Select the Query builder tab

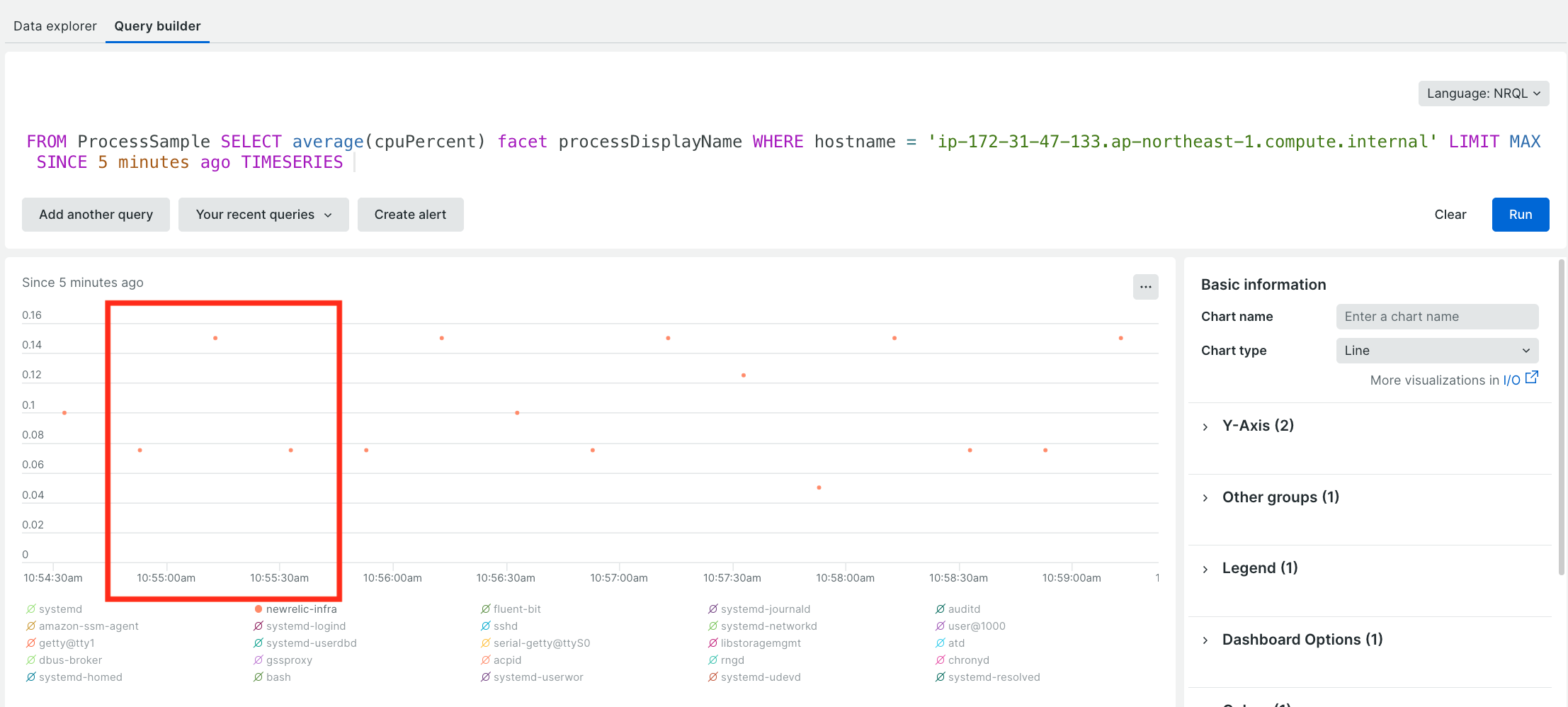pos(157,26)
